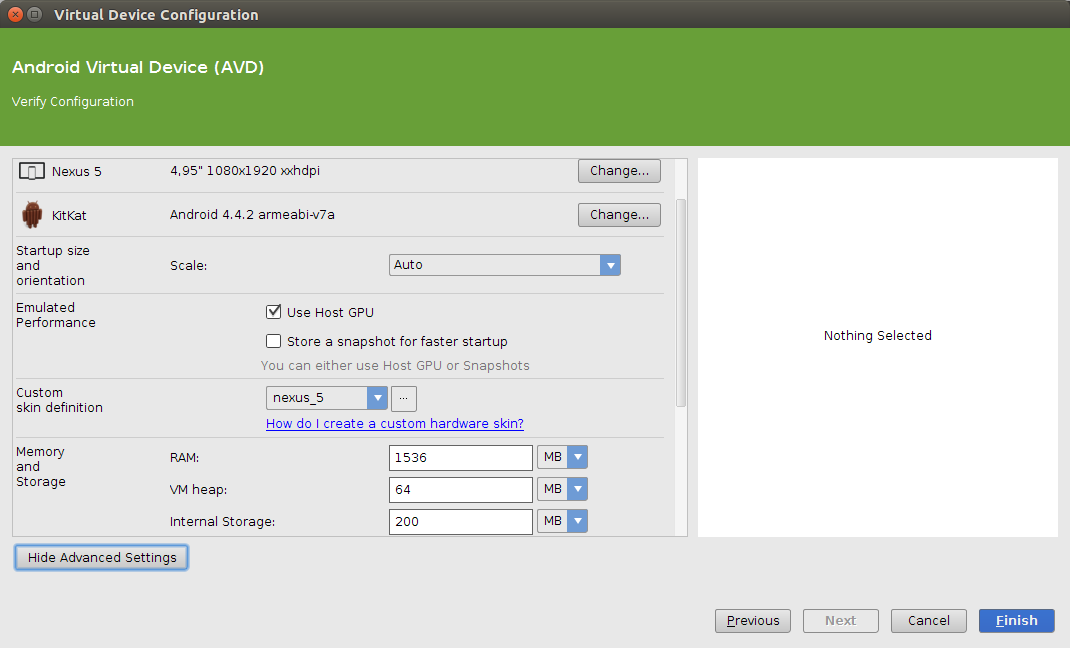
Task: Disable the Use Host GPU checkbox
Action: coord(274,312)
